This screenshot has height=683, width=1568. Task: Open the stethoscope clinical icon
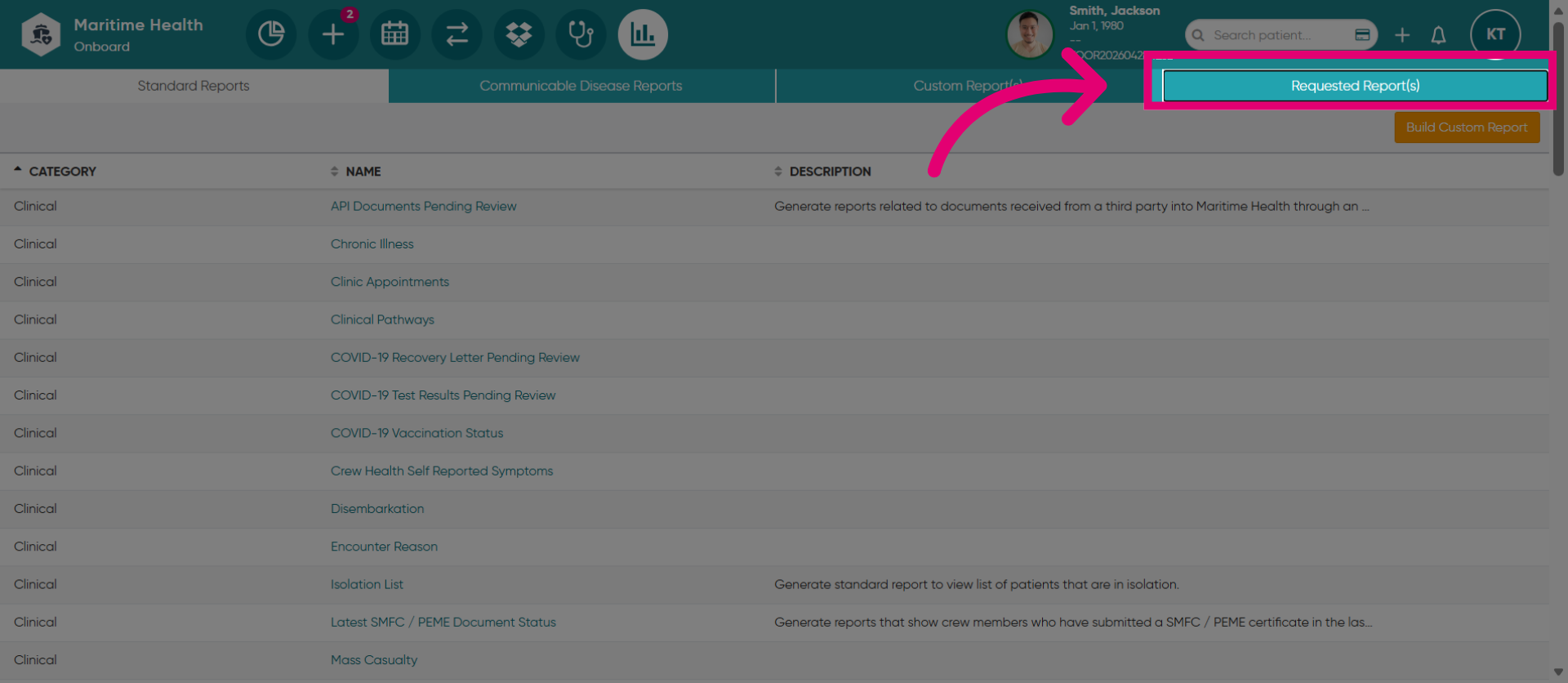581,34
